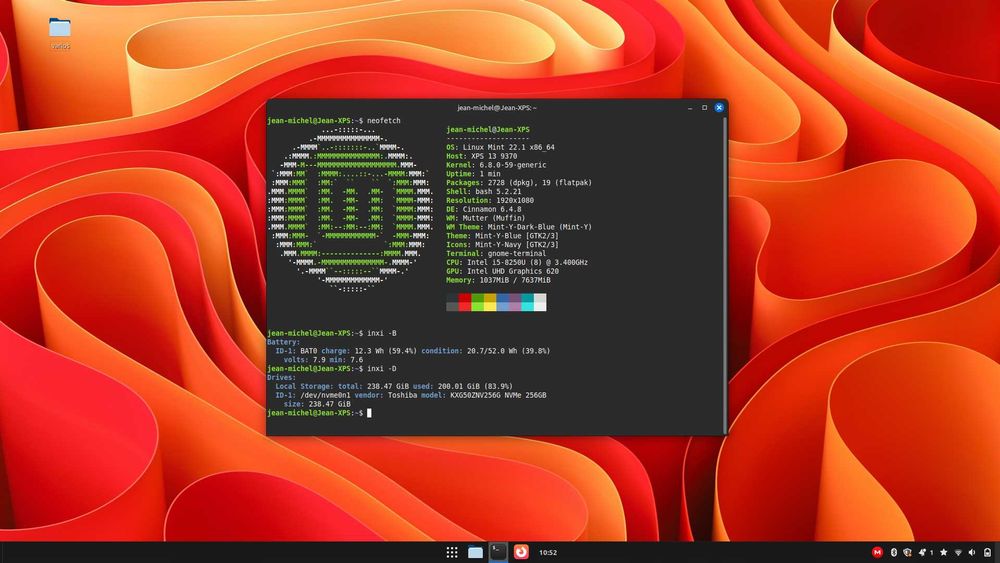Launch the red-orange browser icon in taskbar
Viewport: 1000px width, 563px height.
(x=521, y=552)
